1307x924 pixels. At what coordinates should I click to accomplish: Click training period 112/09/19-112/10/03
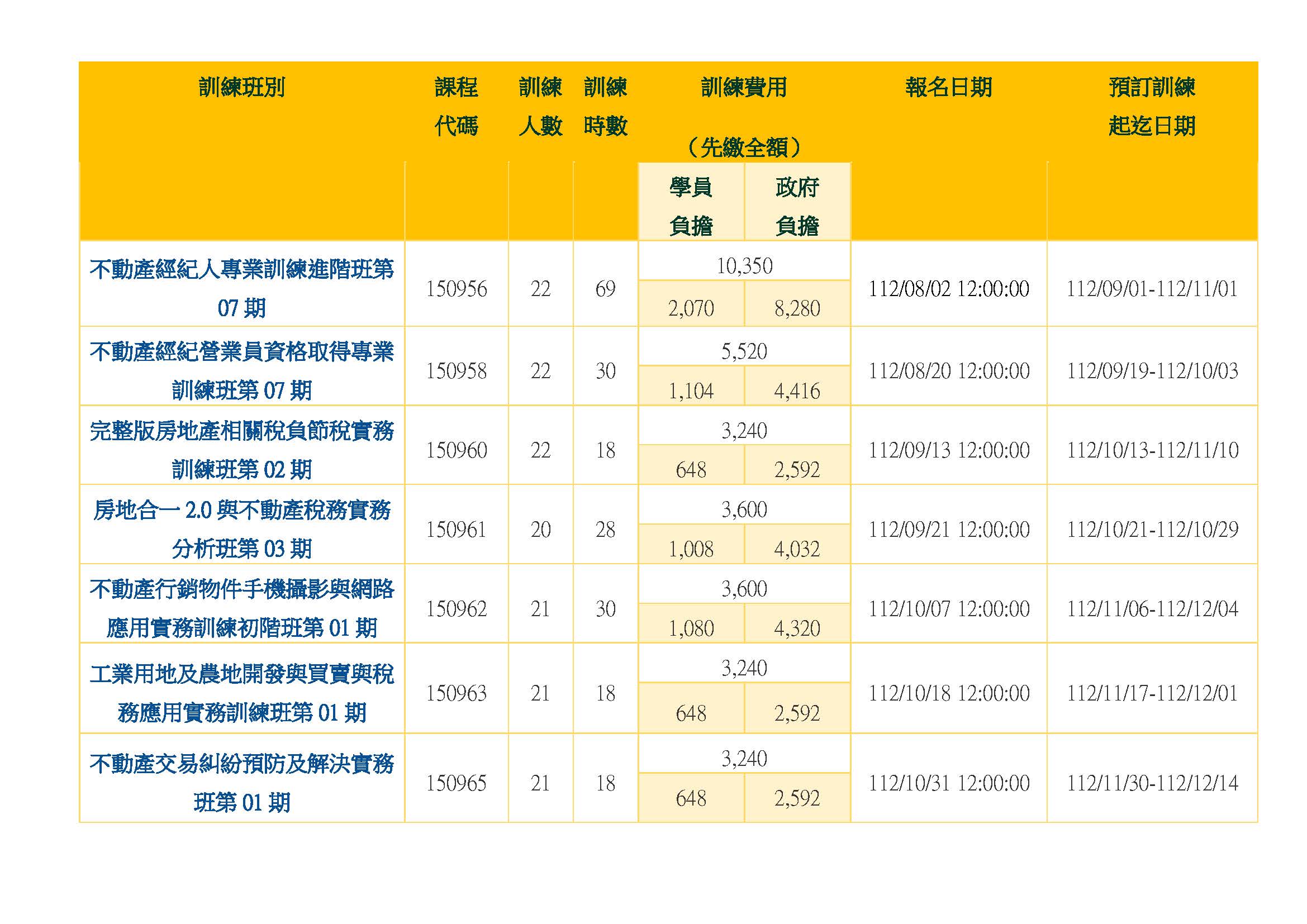pyautogui.click(x=1152, y=371)
